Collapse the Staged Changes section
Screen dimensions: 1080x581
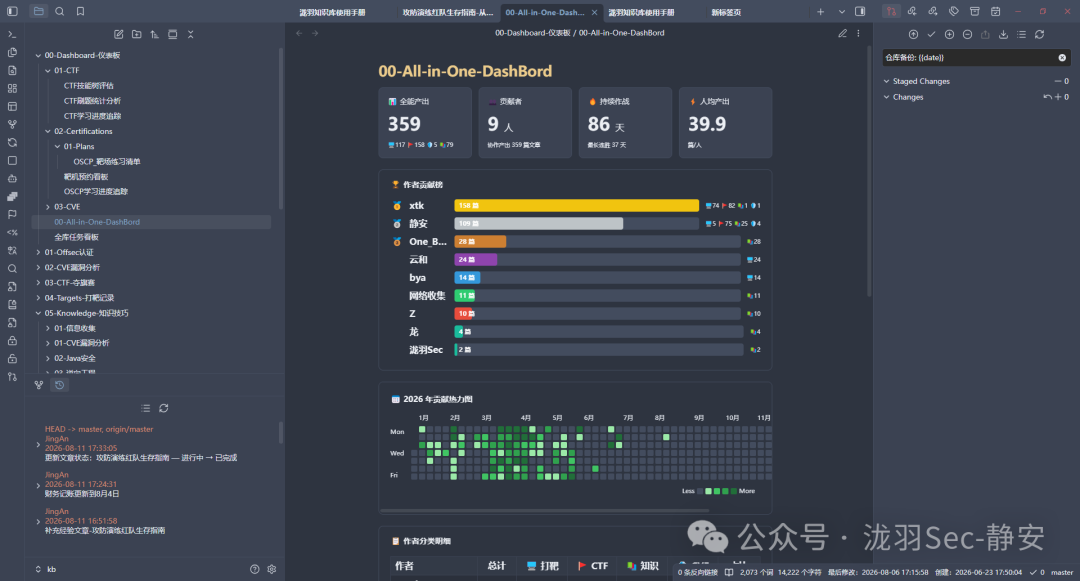tap(886, 81)
